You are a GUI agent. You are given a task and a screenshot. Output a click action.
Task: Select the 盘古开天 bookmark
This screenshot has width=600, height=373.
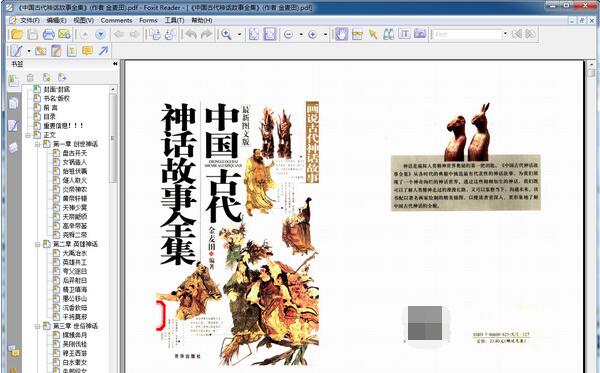click(75, 153)
